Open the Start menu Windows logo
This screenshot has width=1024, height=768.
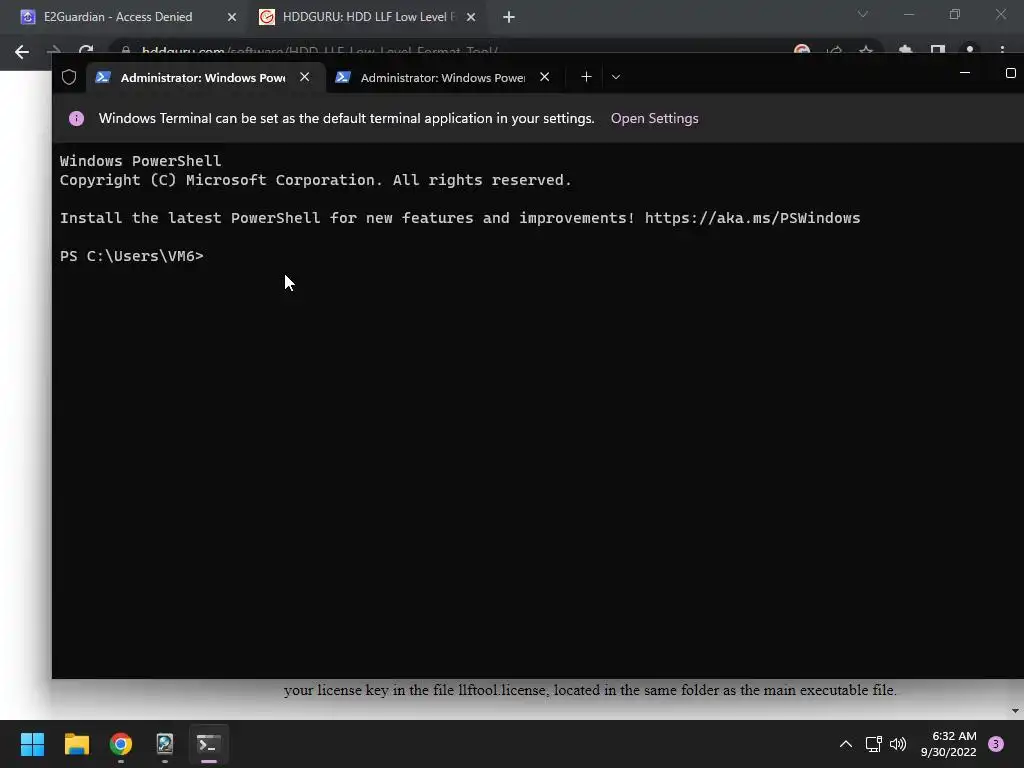point(32,744)
